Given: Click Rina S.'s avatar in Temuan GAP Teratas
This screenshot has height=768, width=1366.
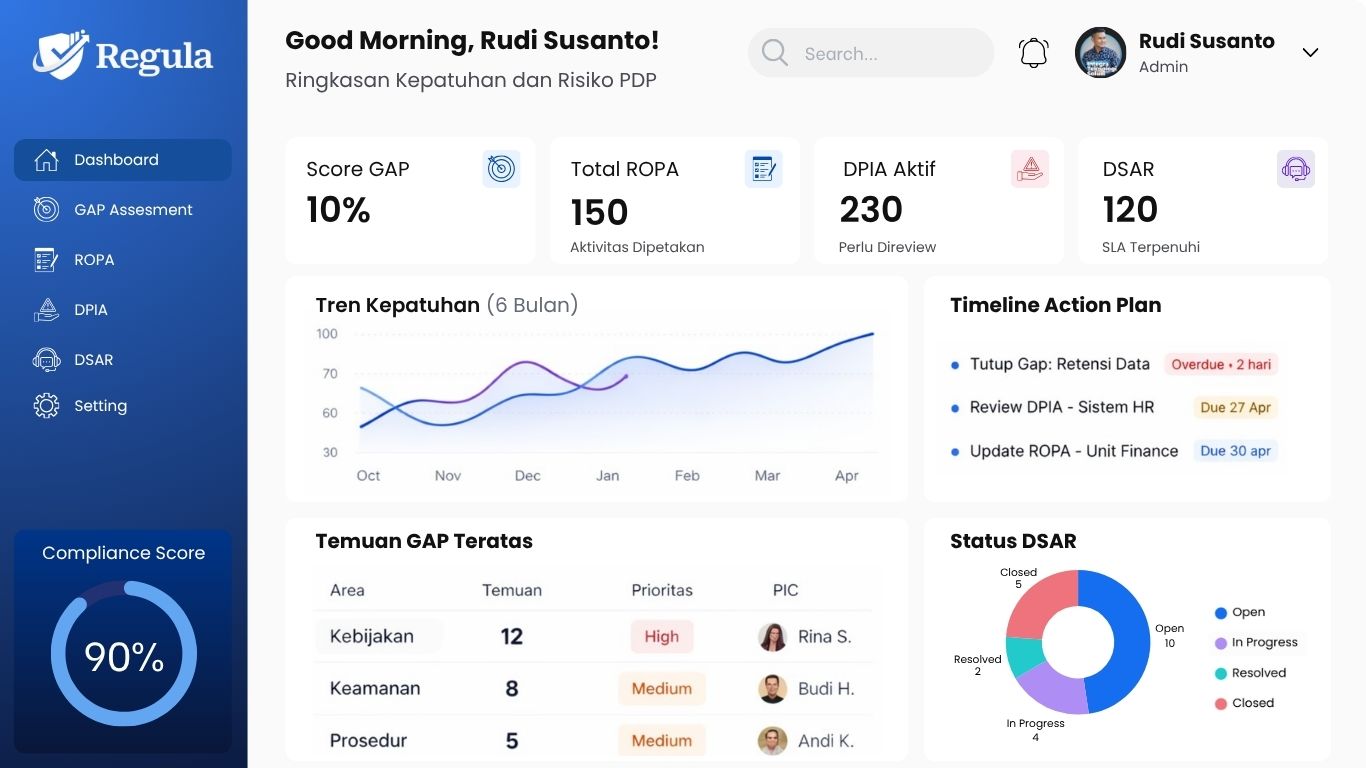Looking at the screenshot, I should pyautogui.click(x=772, y=636).
